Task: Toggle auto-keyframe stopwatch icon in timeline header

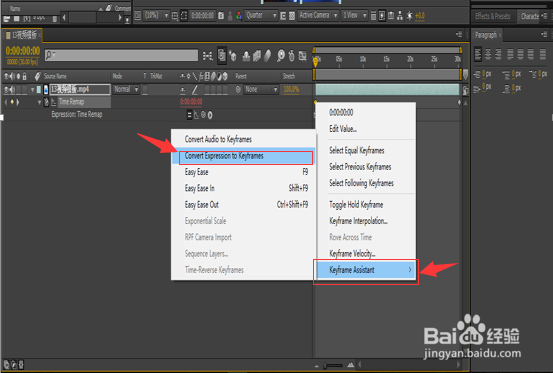Action: click(291, 56)
